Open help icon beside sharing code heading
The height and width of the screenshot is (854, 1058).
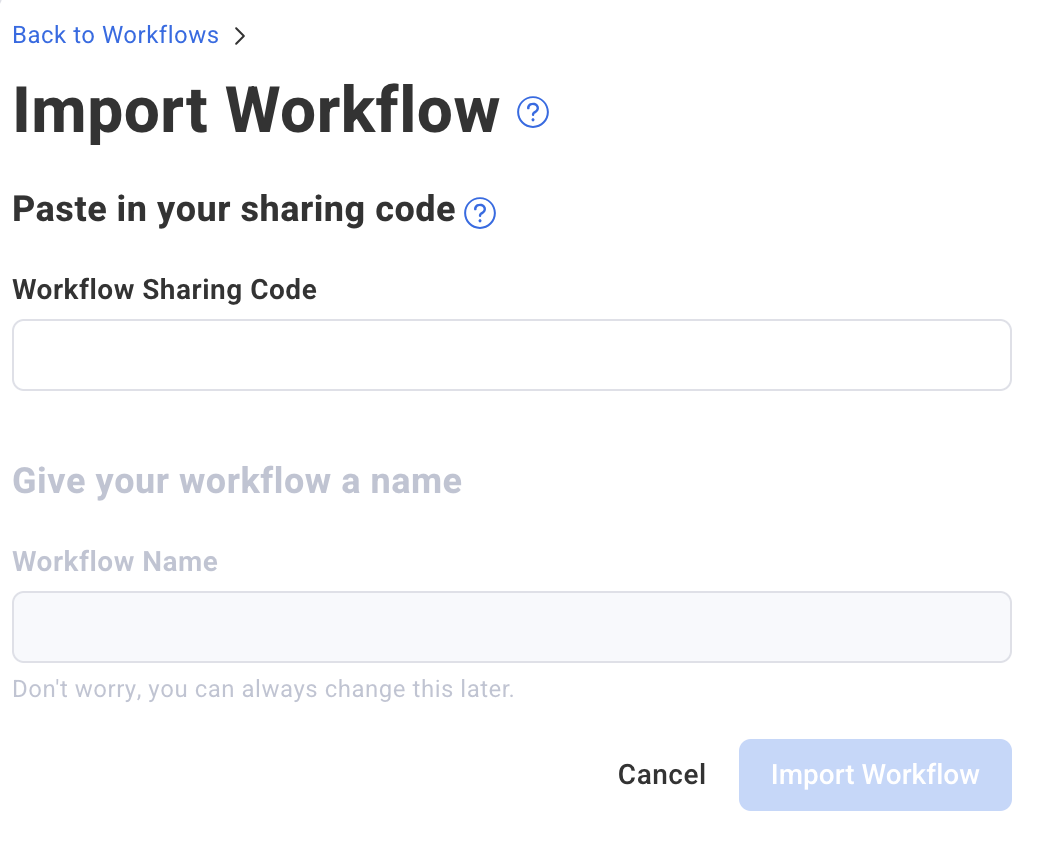coord(480,213)
